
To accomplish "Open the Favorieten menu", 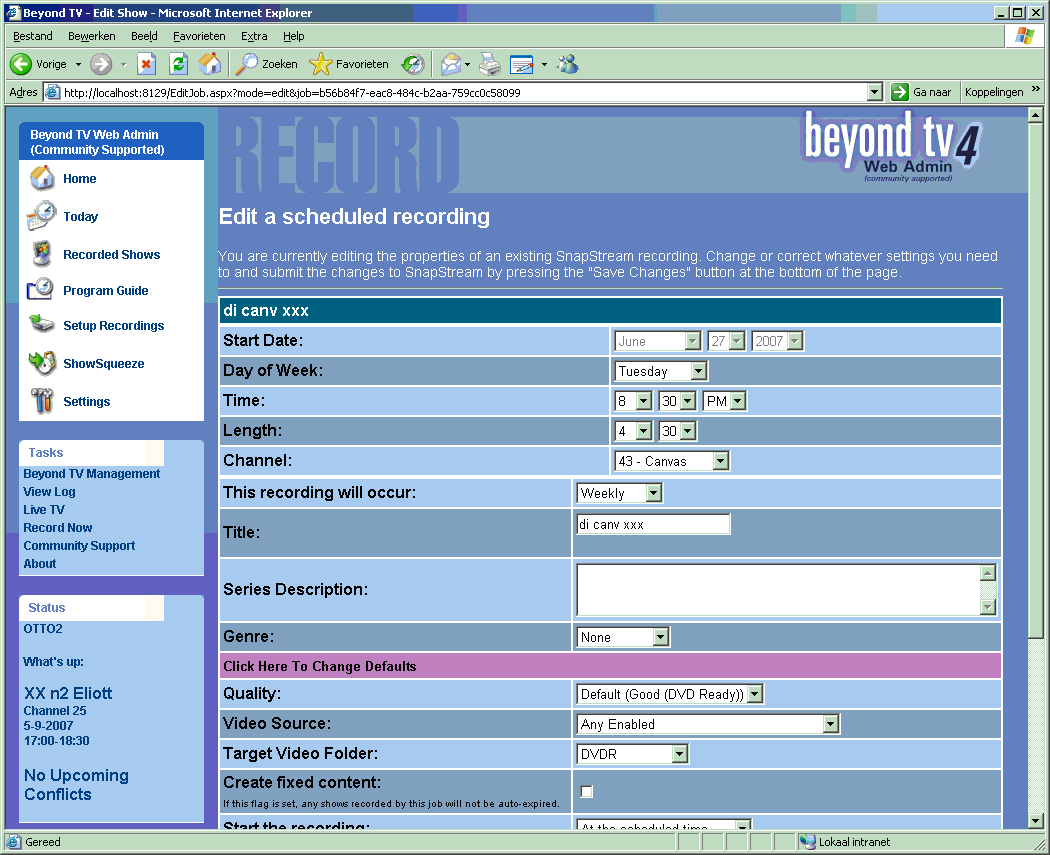I will pos(199,36).
